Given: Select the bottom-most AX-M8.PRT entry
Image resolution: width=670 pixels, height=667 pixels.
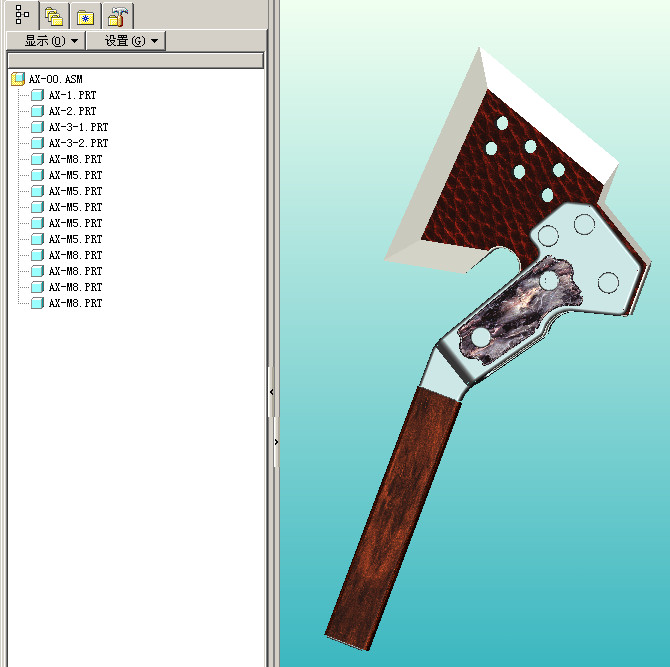Looking at the screenshot, I should [x=75, y=303].
